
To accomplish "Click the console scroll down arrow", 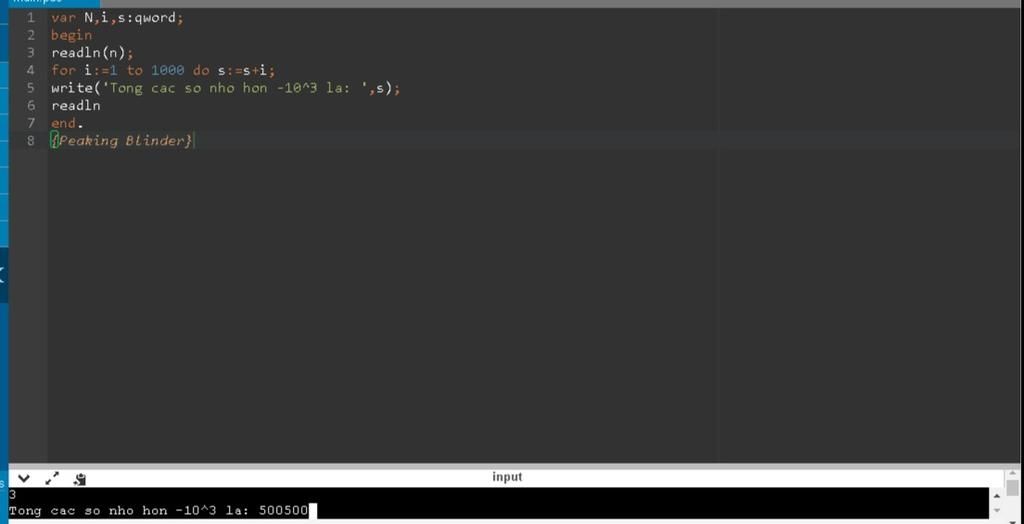I will 997,511.
